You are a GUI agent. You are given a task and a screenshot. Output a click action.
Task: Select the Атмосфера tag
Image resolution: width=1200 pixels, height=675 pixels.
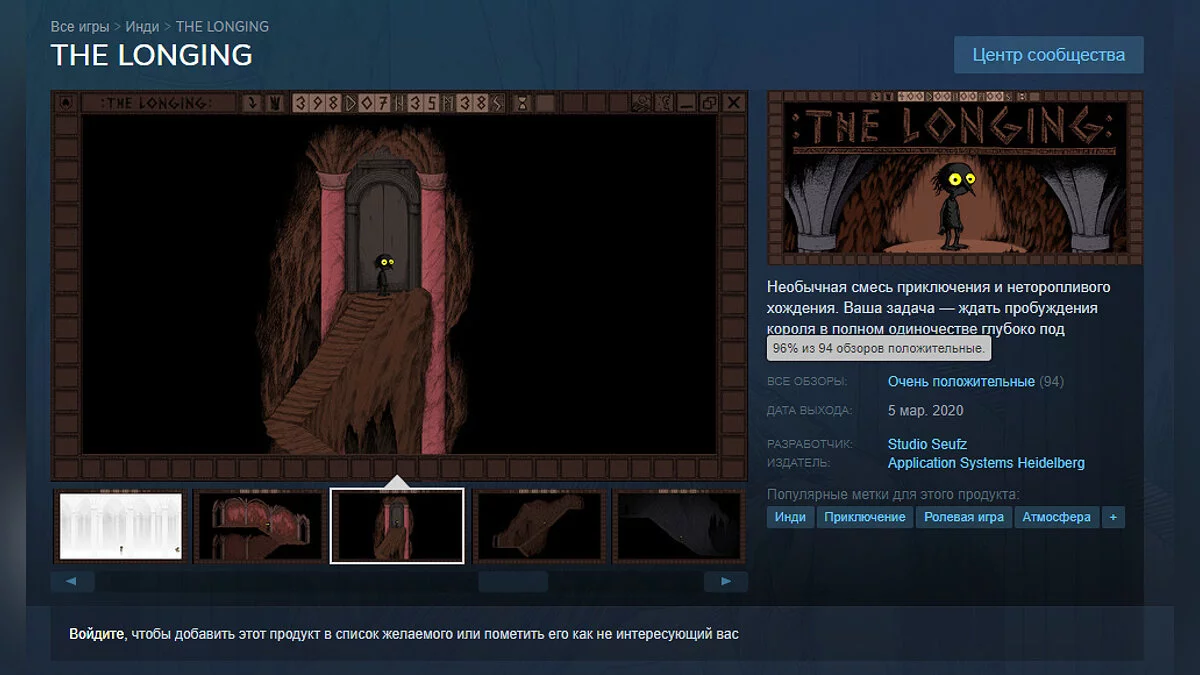pyautogui.click(x=1056, y=517)
